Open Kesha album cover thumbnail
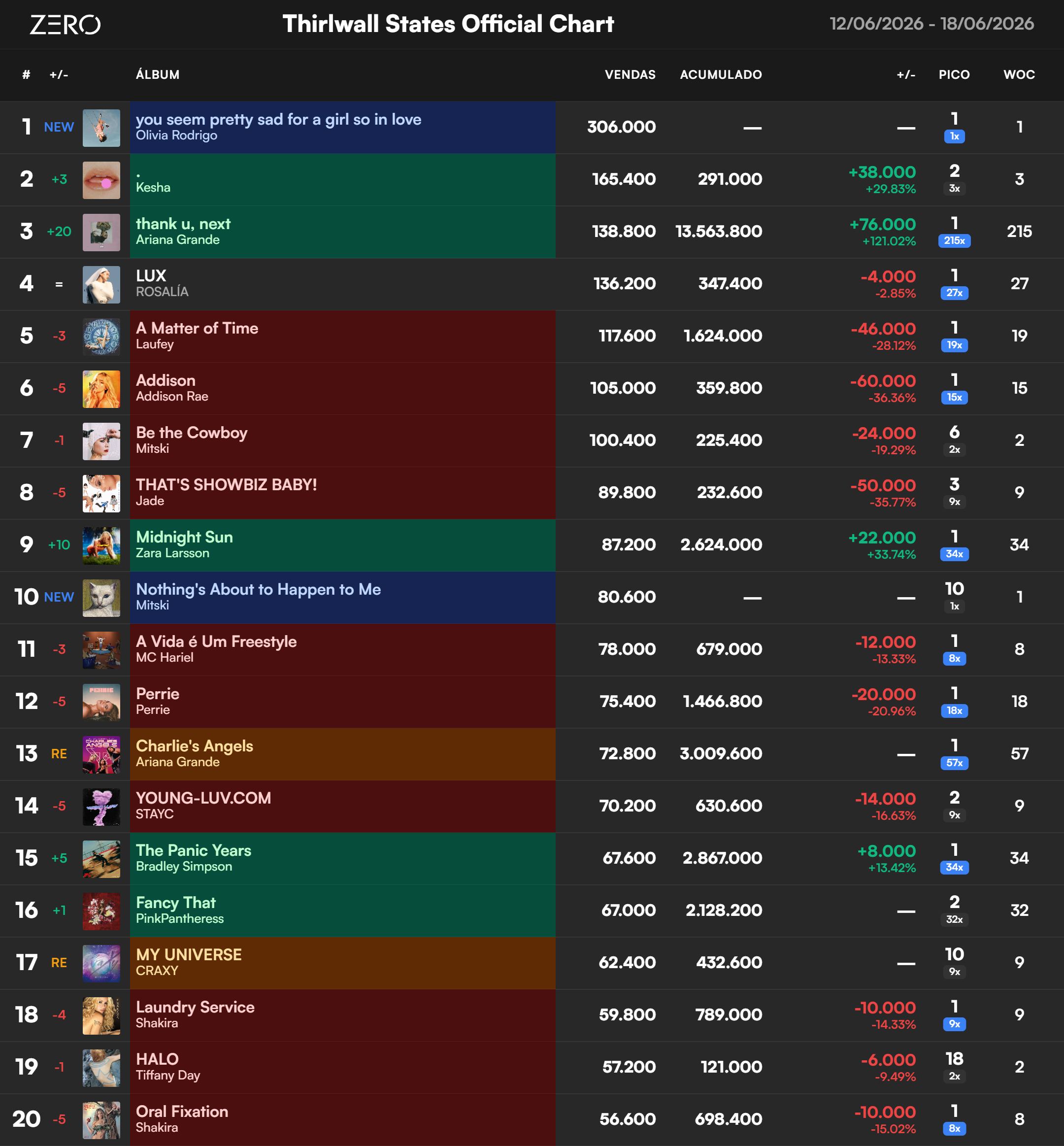 tap(101, 180)
